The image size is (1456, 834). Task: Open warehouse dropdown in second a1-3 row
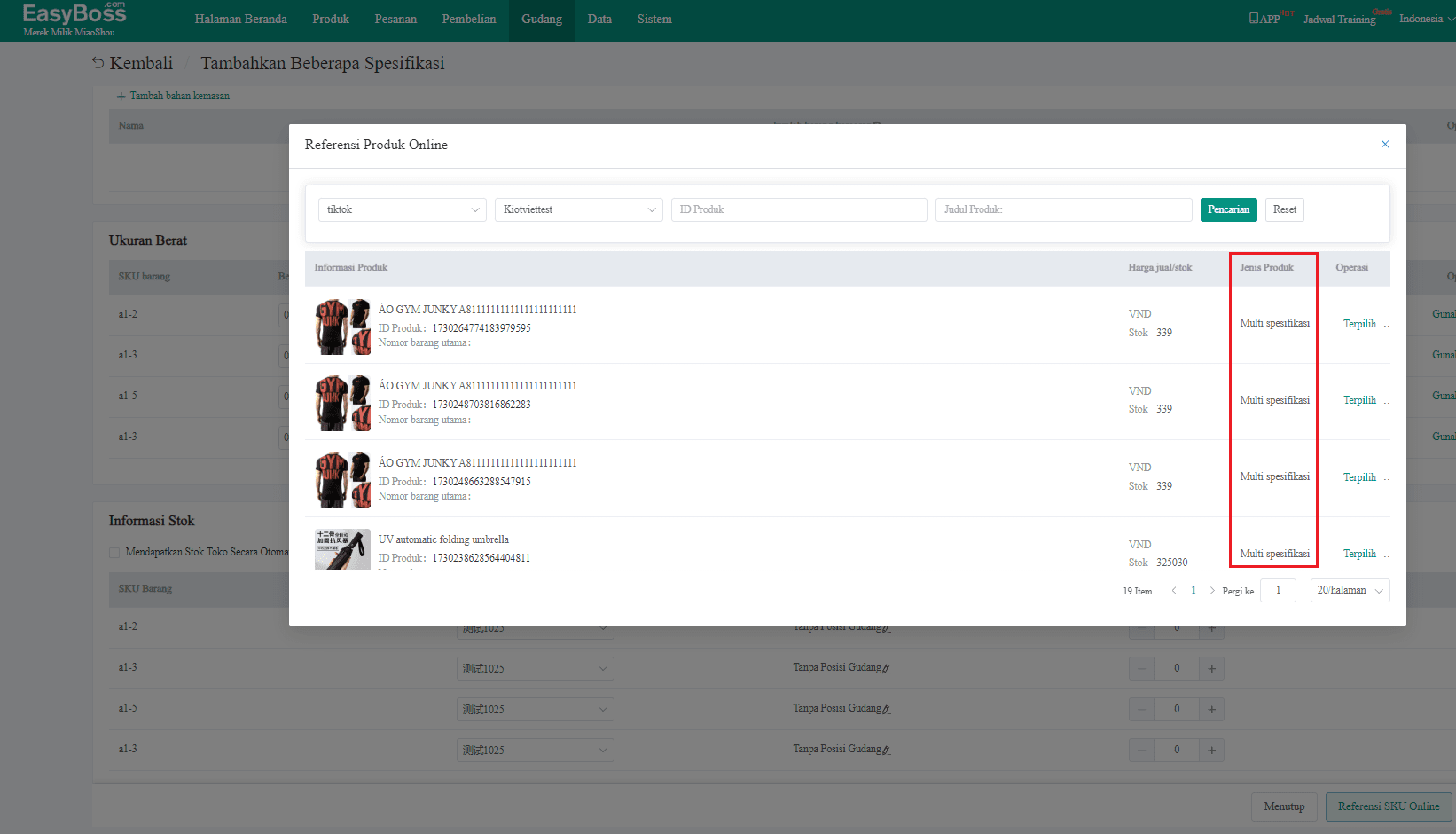[535, 668]
